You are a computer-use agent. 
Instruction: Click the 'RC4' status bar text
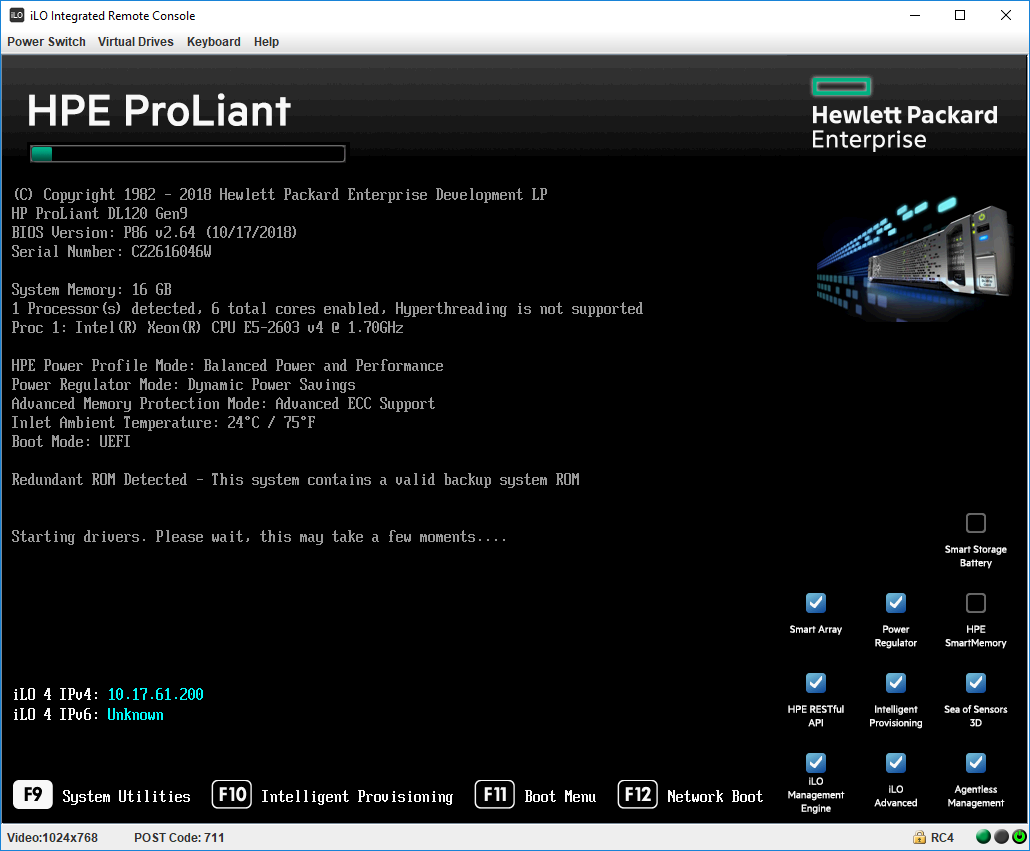point(942,838)
